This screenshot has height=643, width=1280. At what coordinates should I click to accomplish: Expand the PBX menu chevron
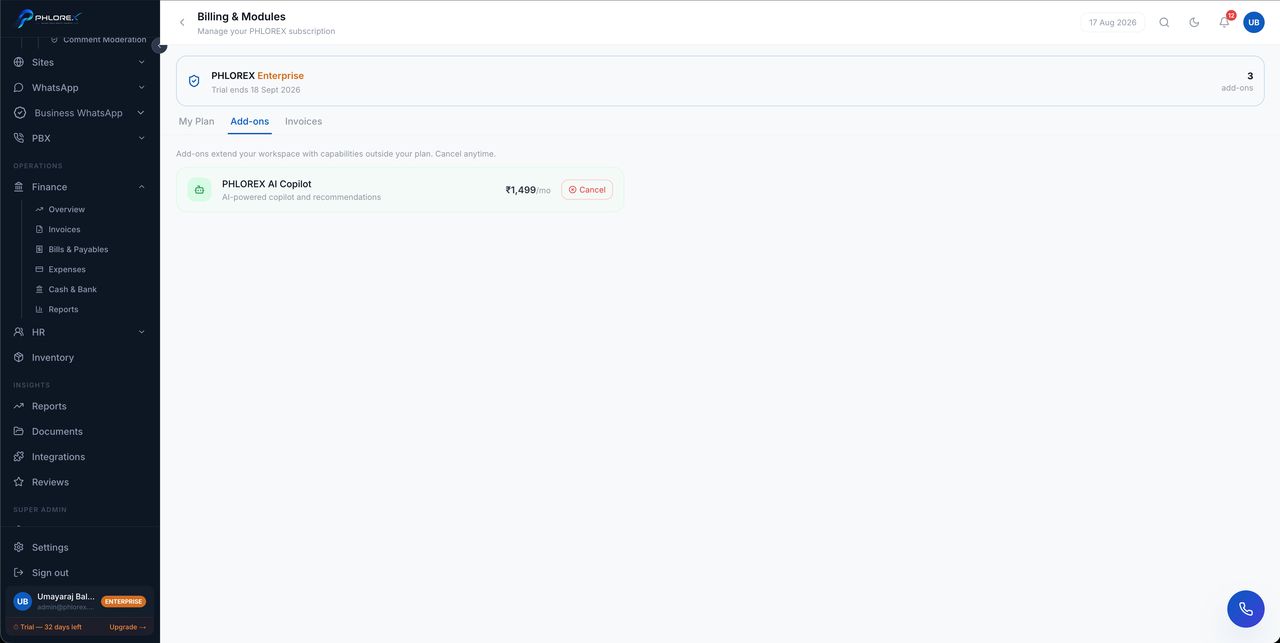coord(141,138)
